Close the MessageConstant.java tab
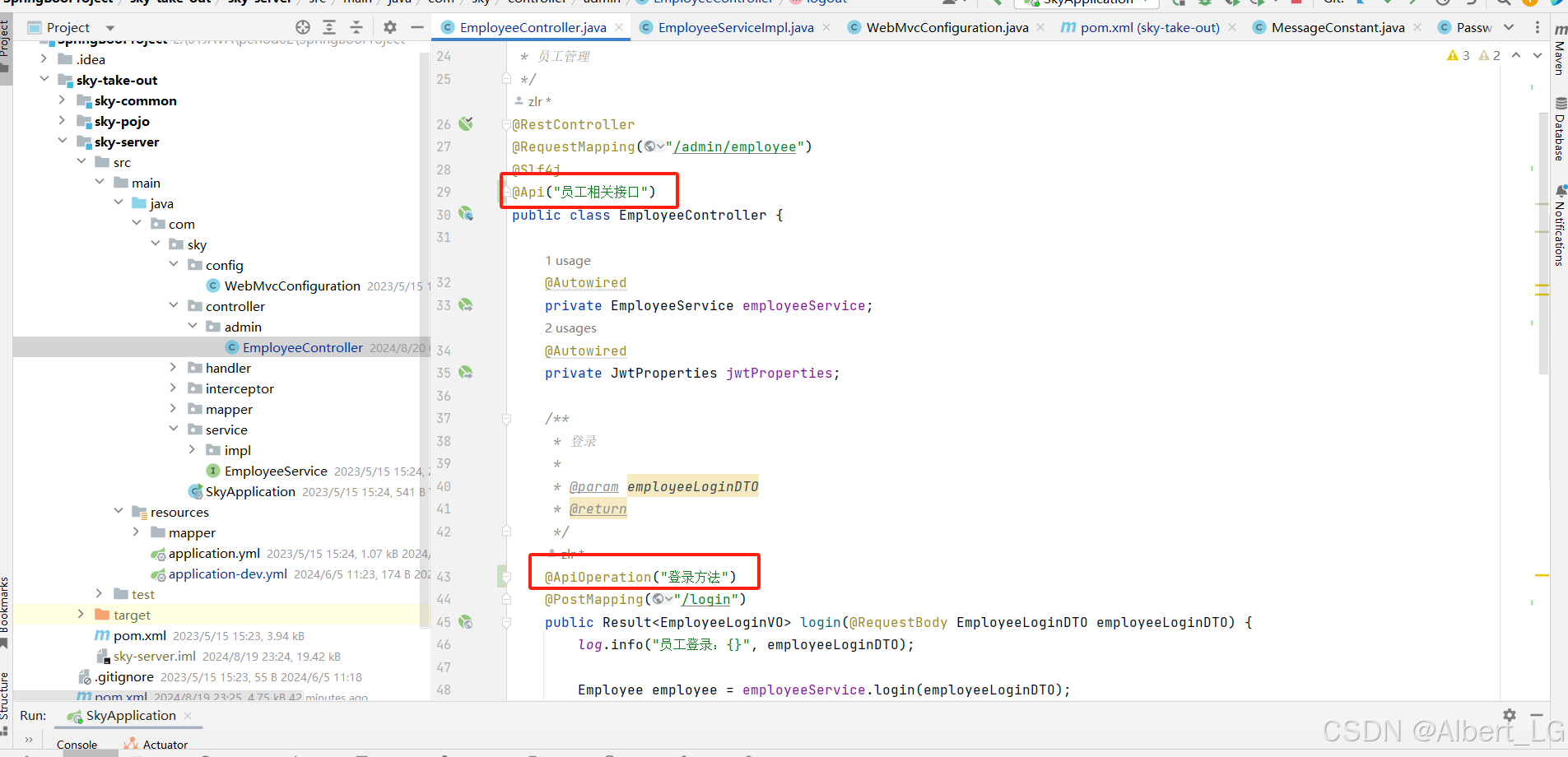Viewport: 1568px width, 757px height. [1417, 27]
